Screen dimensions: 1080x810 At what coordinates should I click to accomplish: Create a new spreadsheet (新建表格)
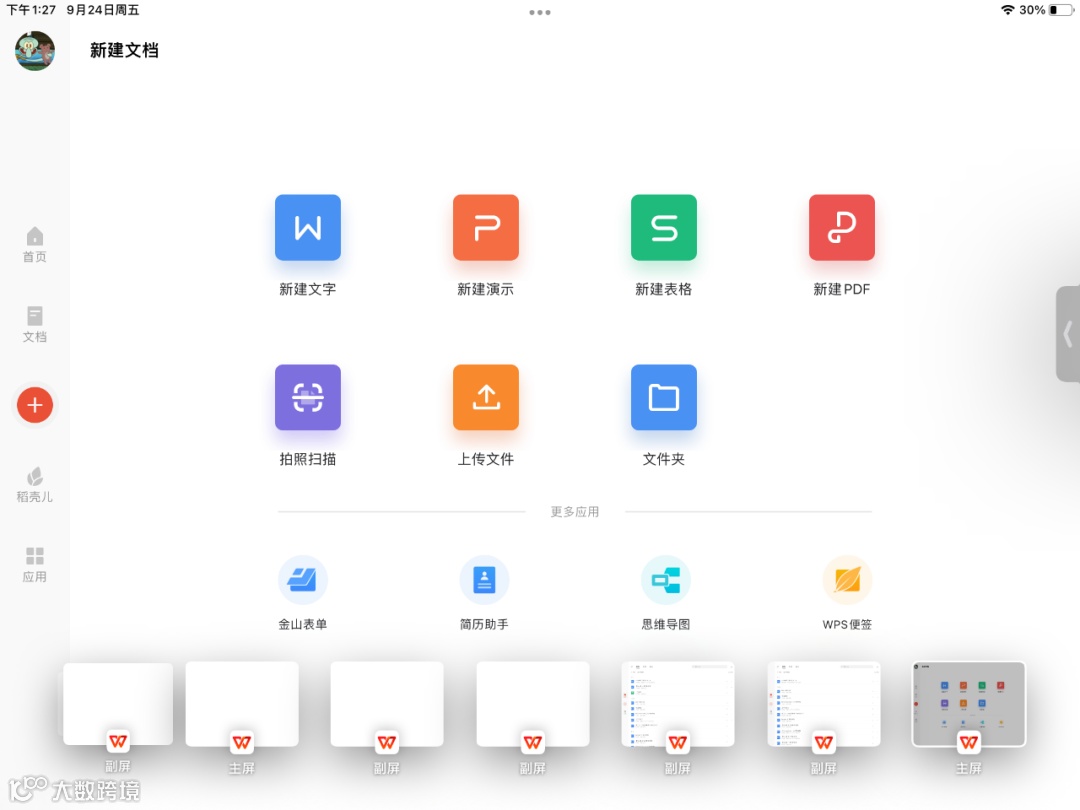(663, 228)
